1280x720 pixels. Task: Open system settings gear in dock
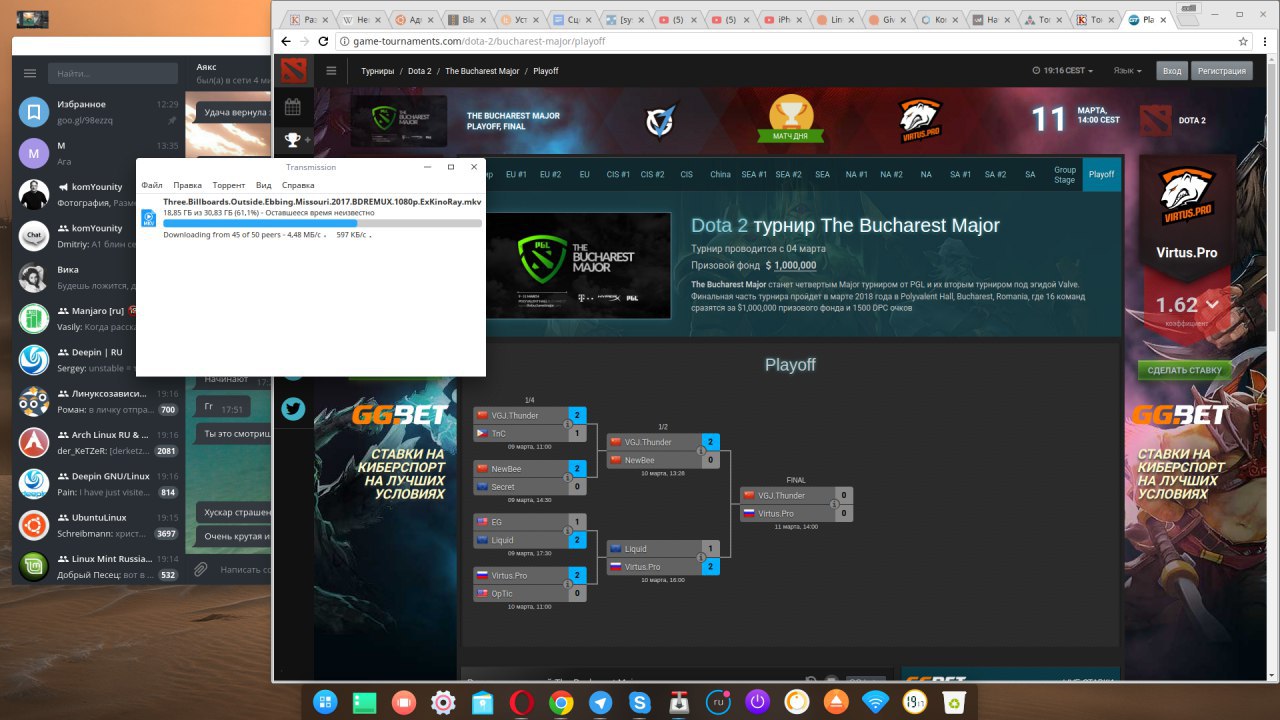(x=443, y=702)
